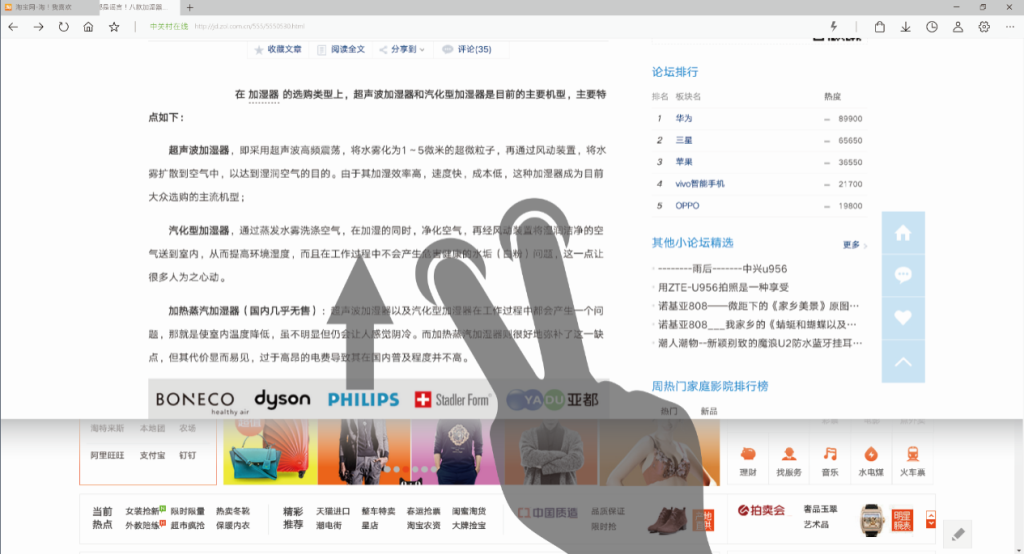Open the three-dot more menu
The width and height of the screenshot is (1024, 554).
[1010, 27]
